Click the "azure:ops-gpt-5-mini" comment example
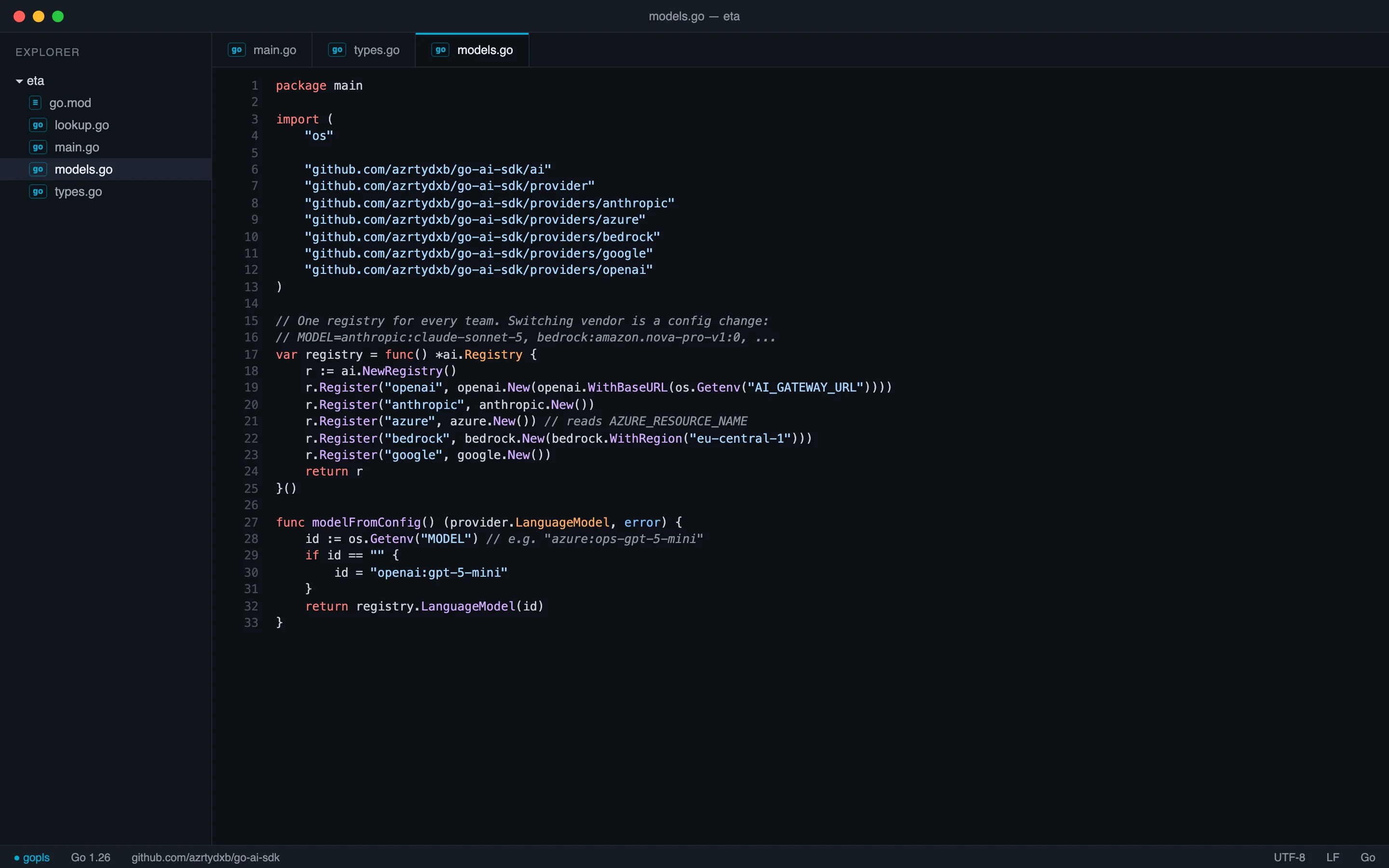The width and height of the screenshot is (1389, 868). pos(623,539)
